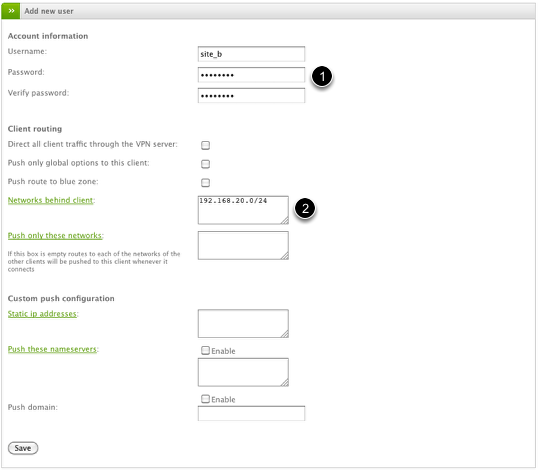Click the Static ip addresses text area

pos(243,323)
